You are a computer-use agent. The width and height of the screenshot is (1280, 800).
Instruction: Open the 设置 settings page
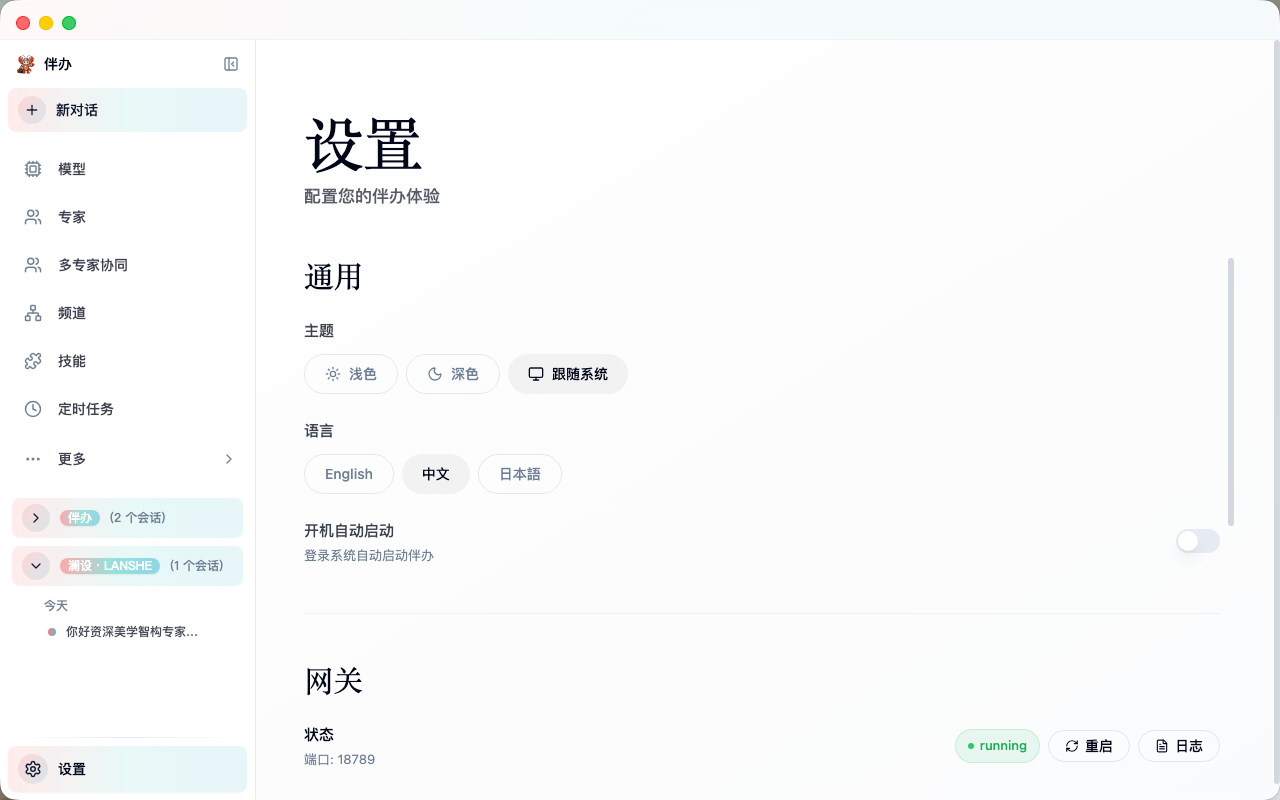tap(72, 769)
